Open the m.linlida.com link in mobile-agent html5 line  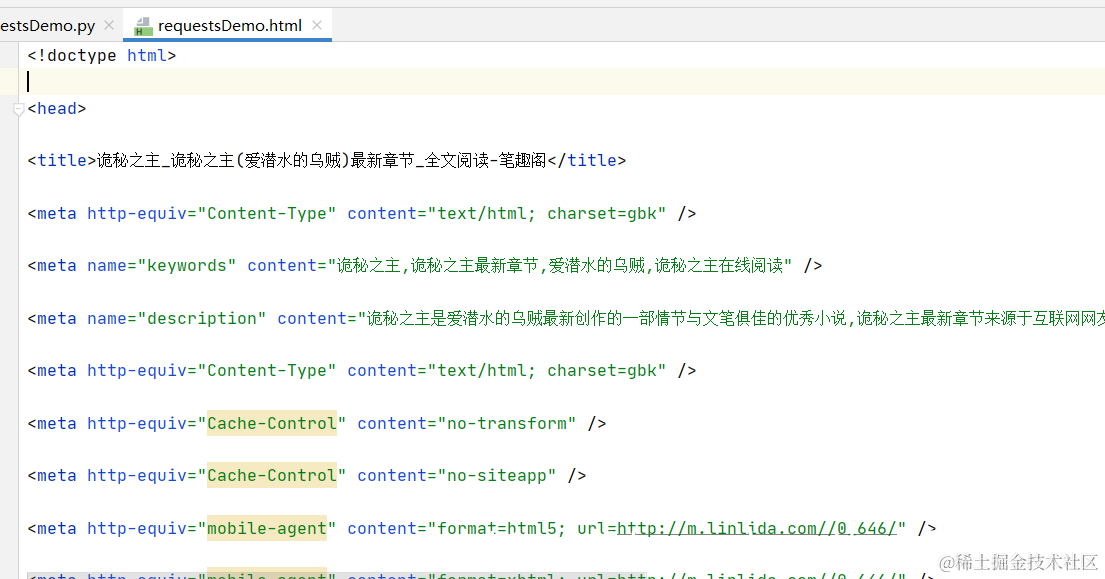(x=757, y=528)
